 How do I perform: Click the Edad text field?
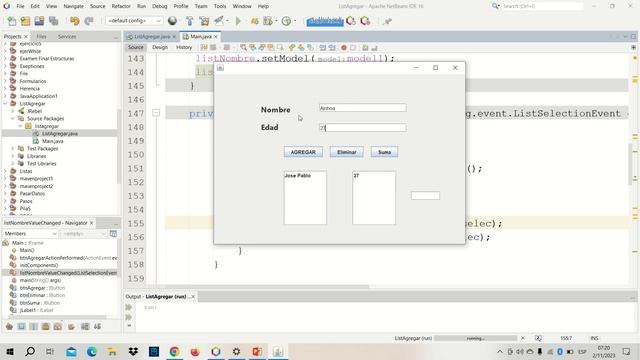click(363, 128)
